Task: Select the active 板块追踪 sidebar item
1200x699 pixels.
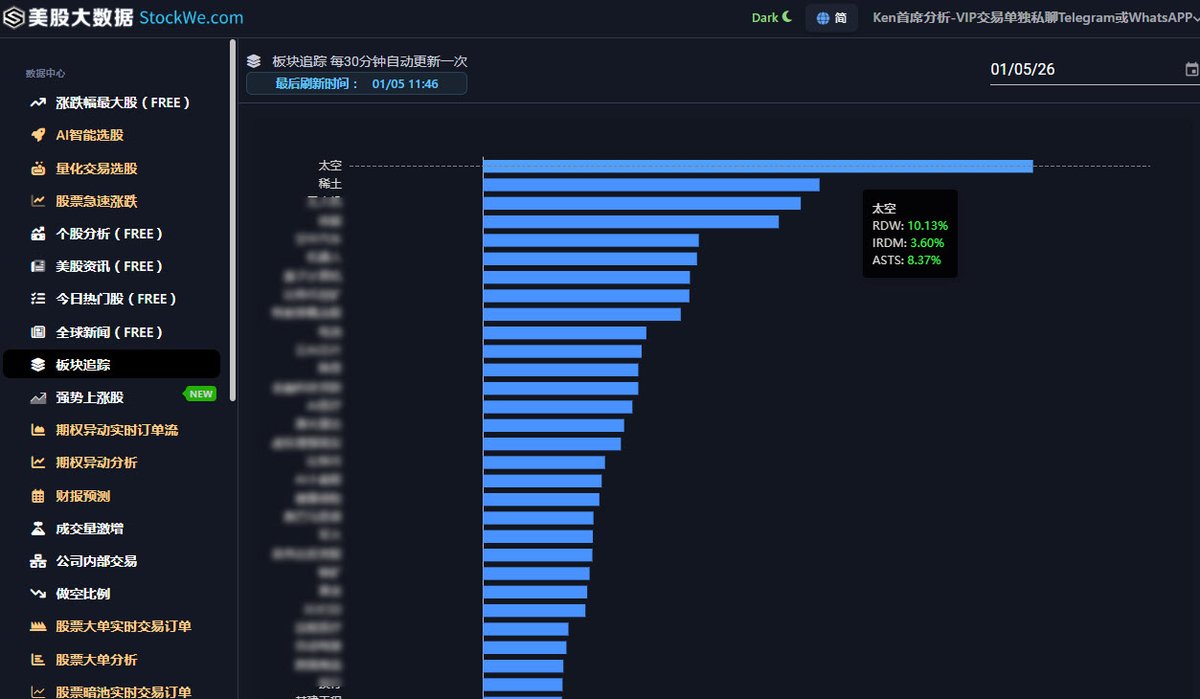Action: [112, 364]
